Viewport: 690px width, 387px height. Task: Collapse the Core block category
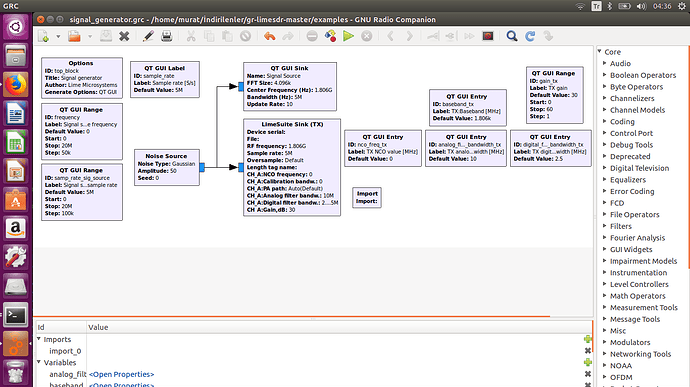click(600, 52)
